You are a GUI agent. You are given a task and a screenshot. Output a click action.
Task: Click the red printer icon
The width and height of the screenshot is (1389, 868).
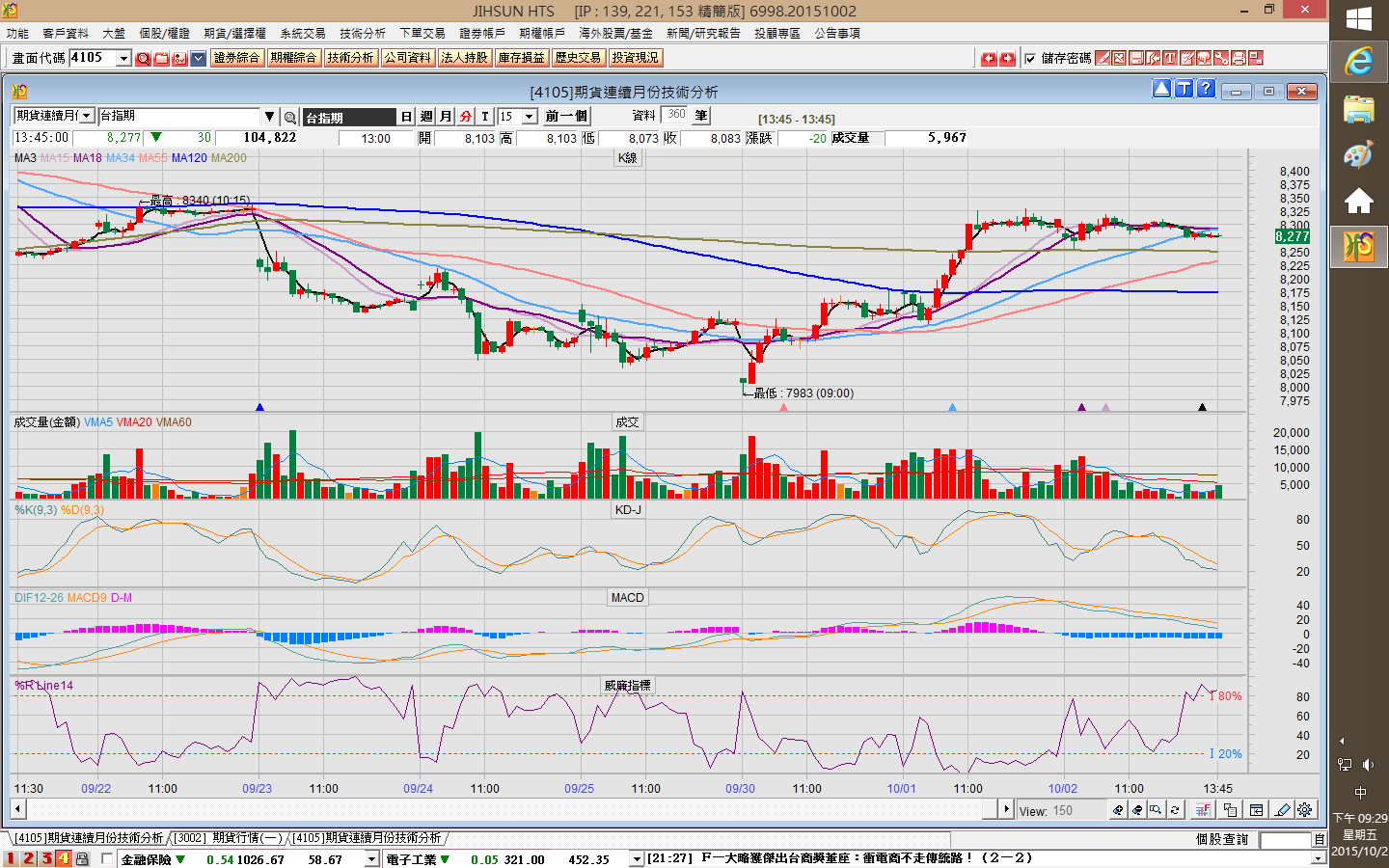pos(1239,58)
